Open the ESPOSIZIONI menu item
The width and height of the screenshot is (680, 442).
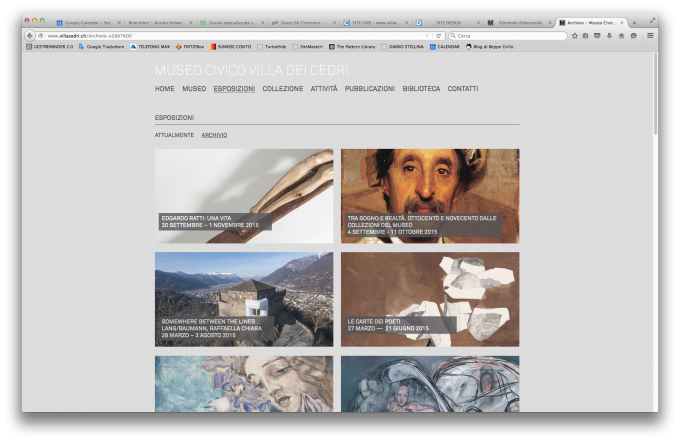(x=234, y=89)
